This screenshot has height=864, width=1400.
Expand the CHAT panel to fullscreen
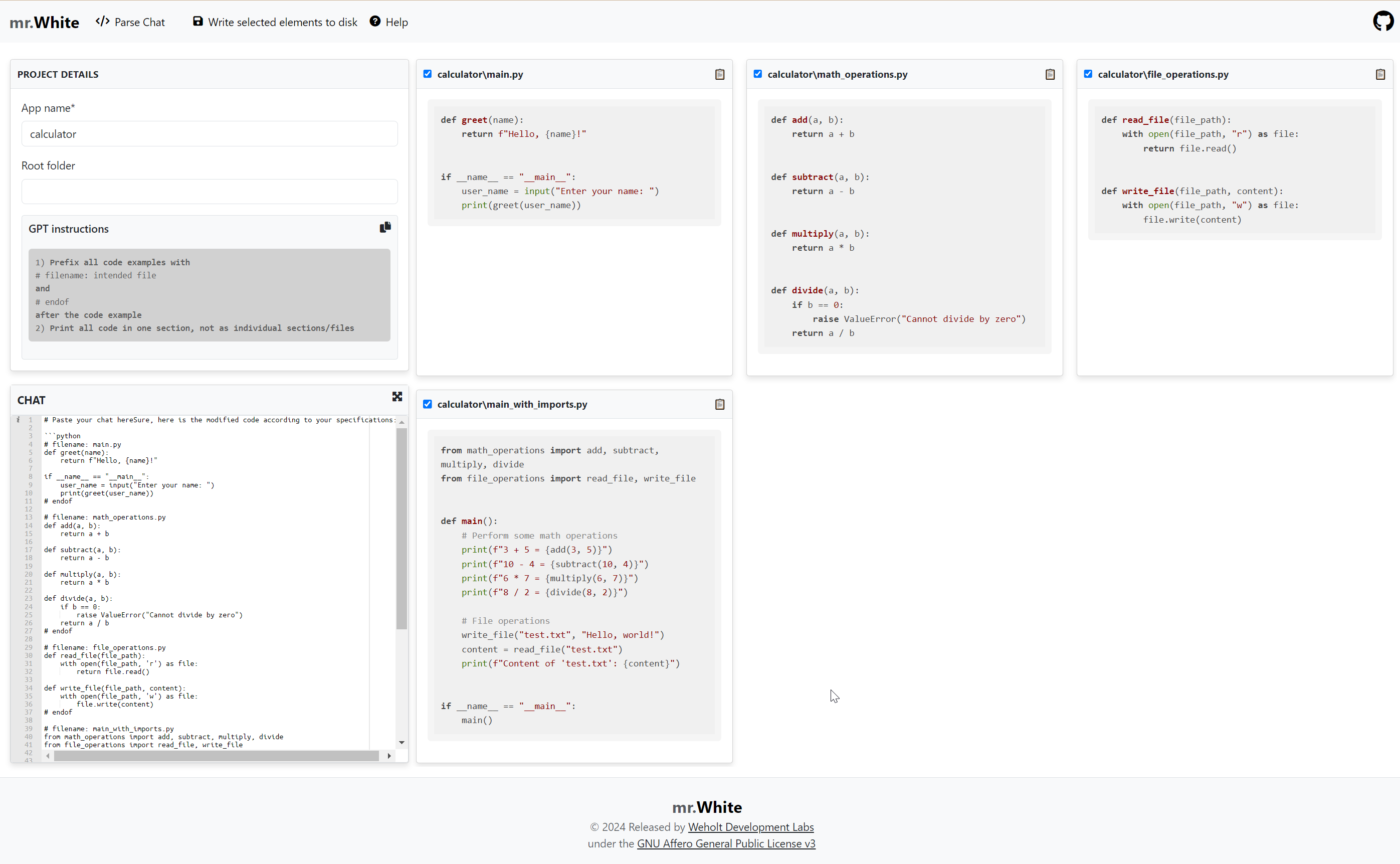(x=397, y=397)
